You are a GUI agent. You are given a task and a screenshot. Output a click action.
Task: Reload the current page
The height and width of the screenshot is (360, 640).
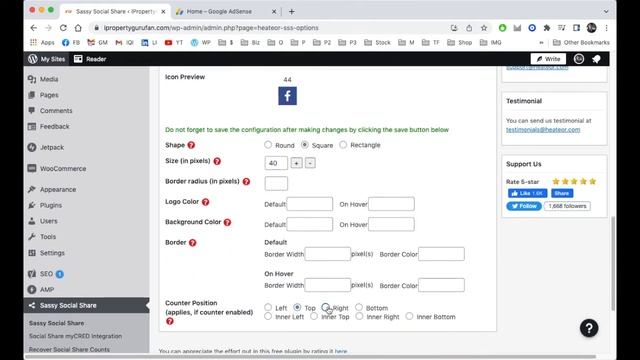tap(63, 28)
